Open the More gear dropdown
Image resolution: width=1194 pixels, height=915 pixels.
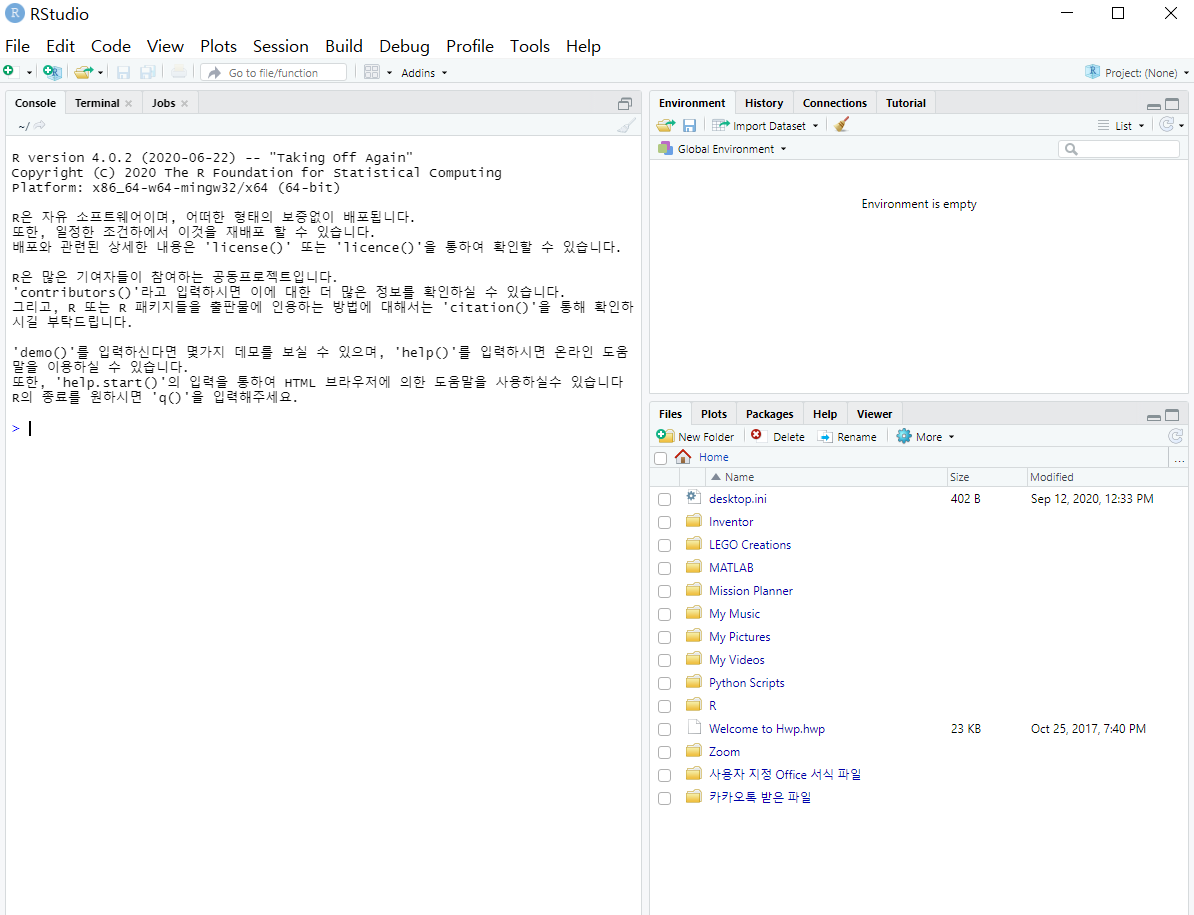point(925,436)
